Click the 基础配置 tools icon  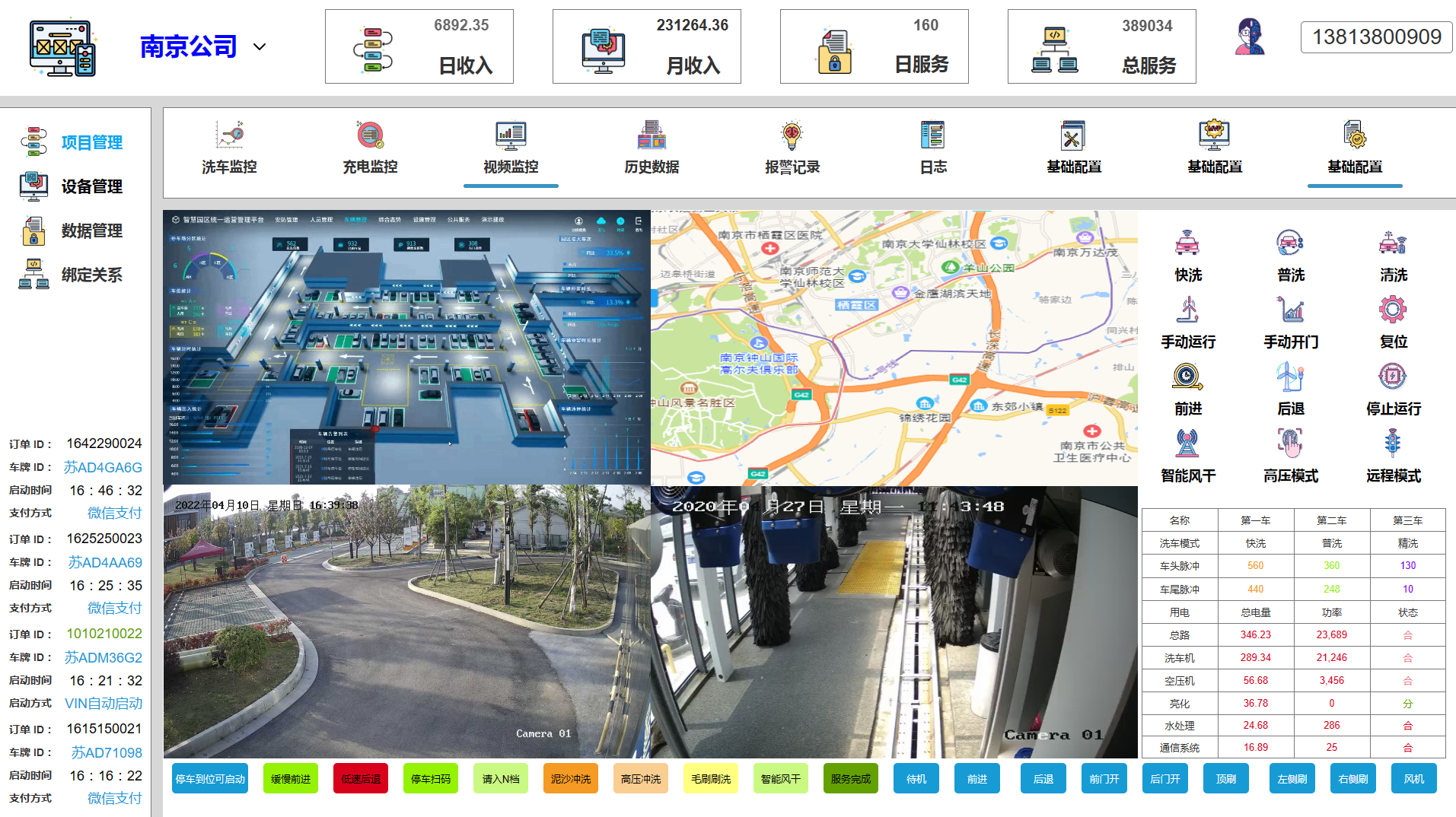[1072, 135]
